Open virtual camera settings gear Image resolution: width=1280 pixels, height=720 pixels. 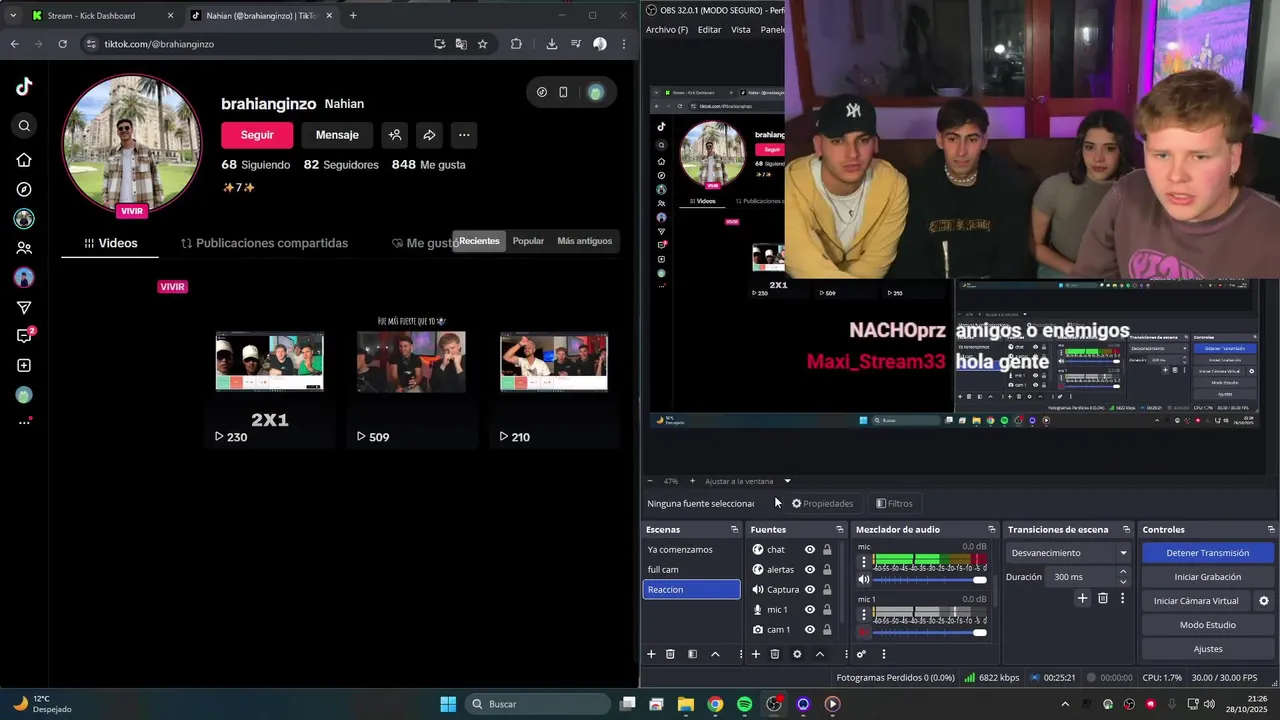click(x=1263, y=601)
